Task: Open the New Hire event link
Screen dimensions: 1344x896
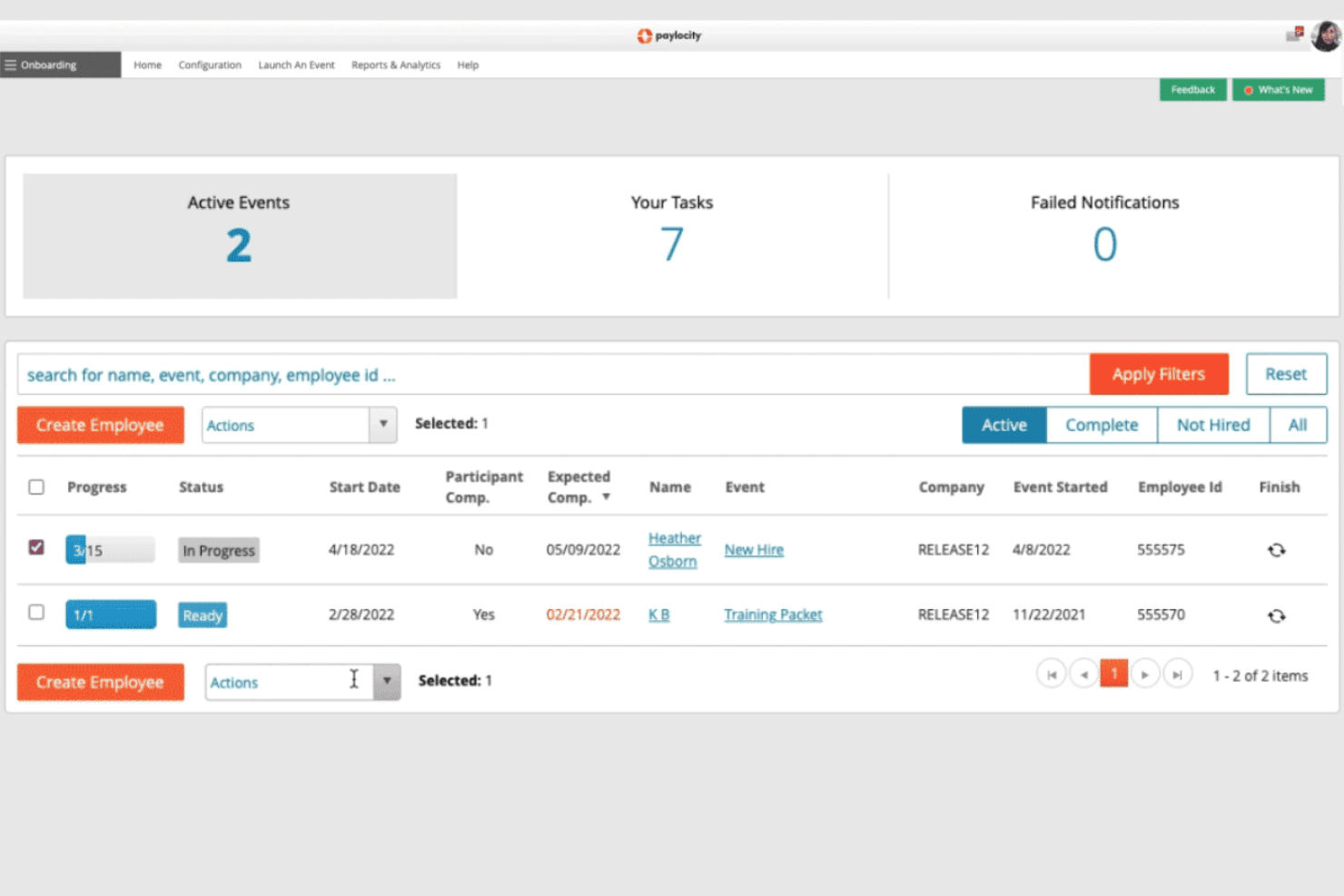Action: [754, 549]
